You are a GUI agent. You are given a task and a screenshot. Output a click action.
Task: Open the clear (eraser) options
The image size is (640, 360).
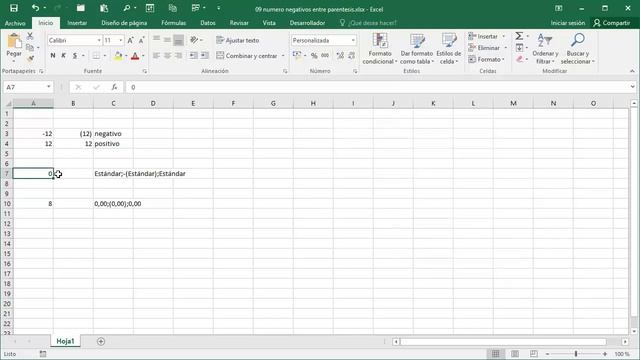coord(521,59)
